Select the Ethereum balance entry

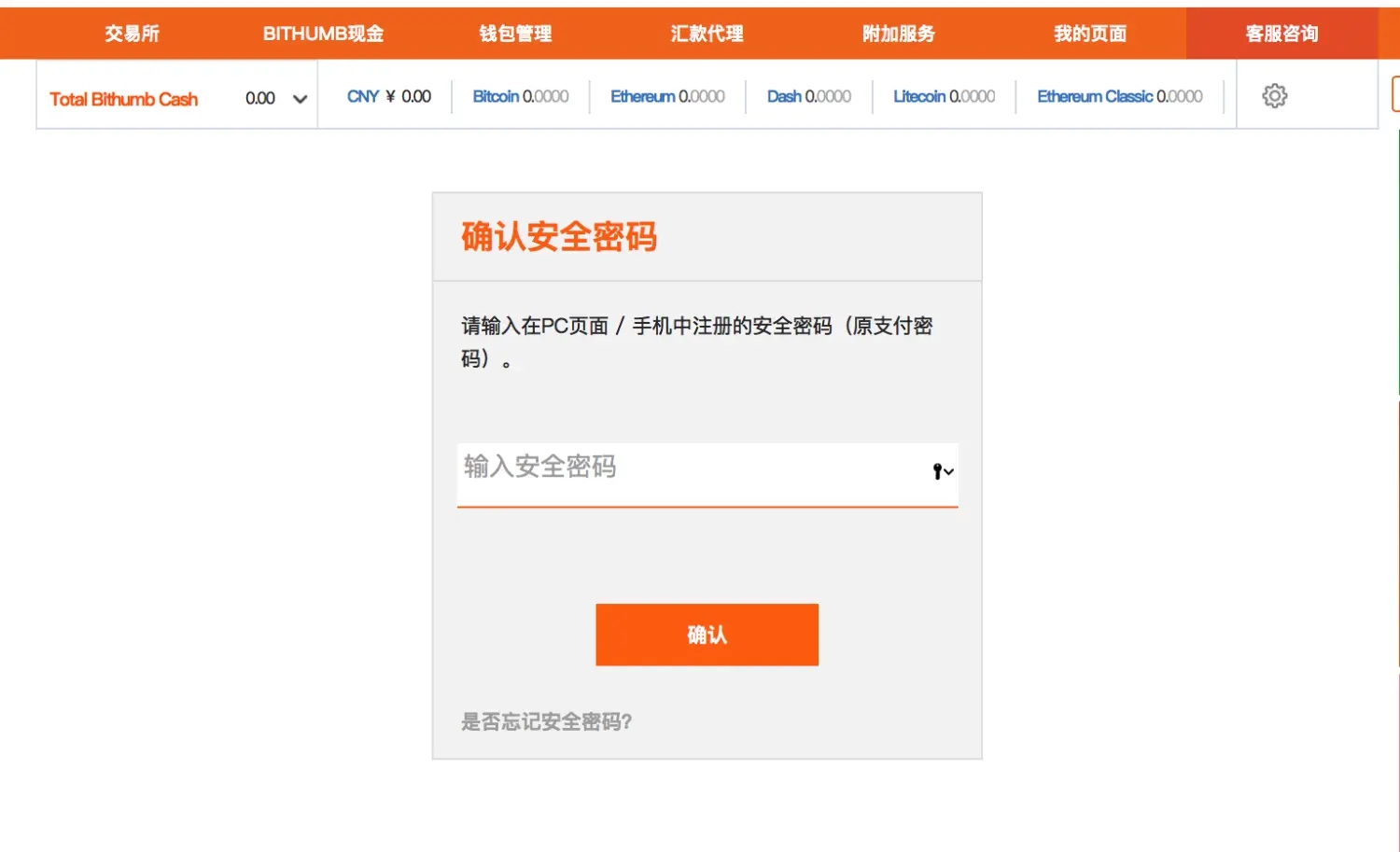point(667,95)
